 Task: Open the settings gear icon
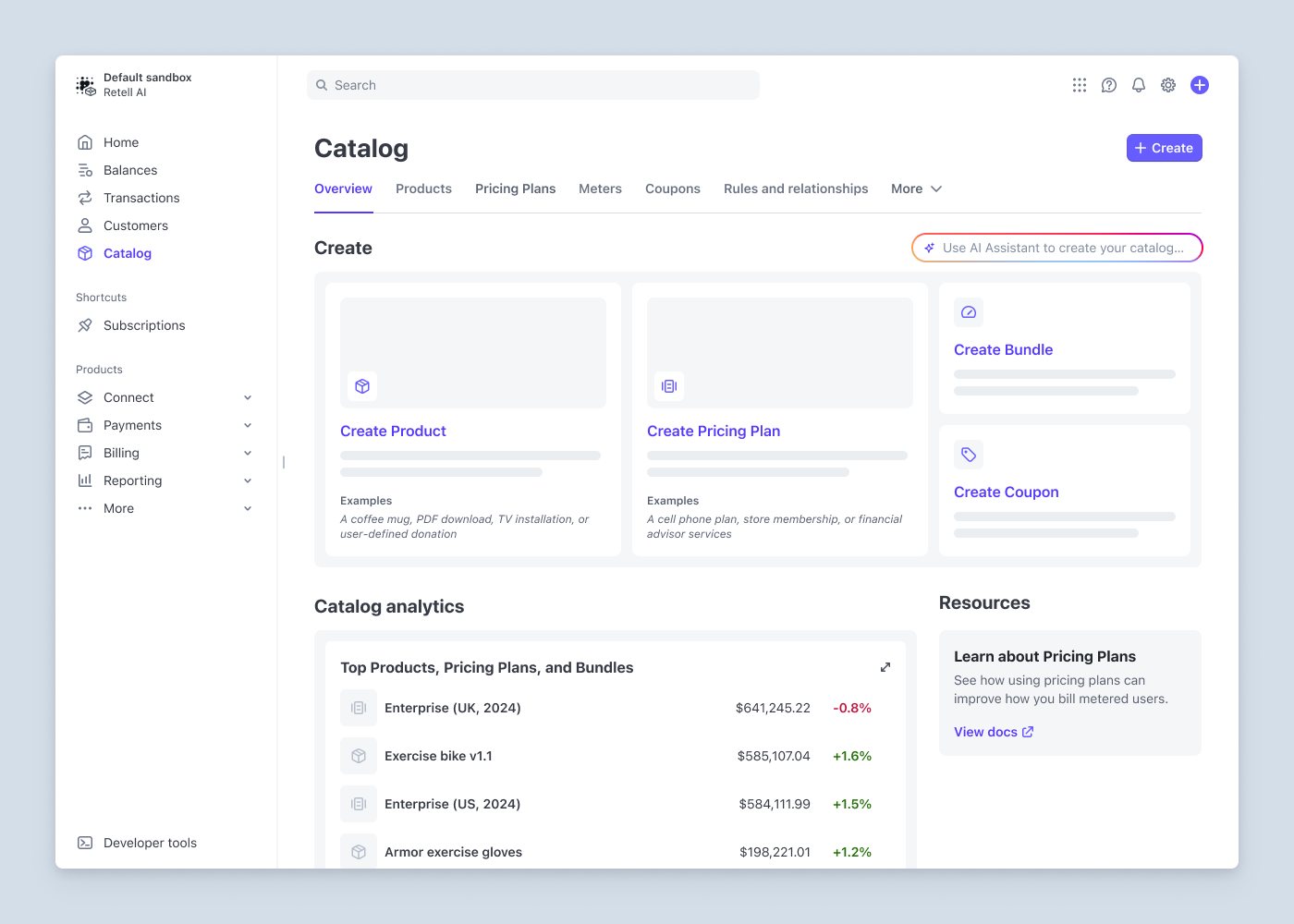click(x=1168, y=85)
